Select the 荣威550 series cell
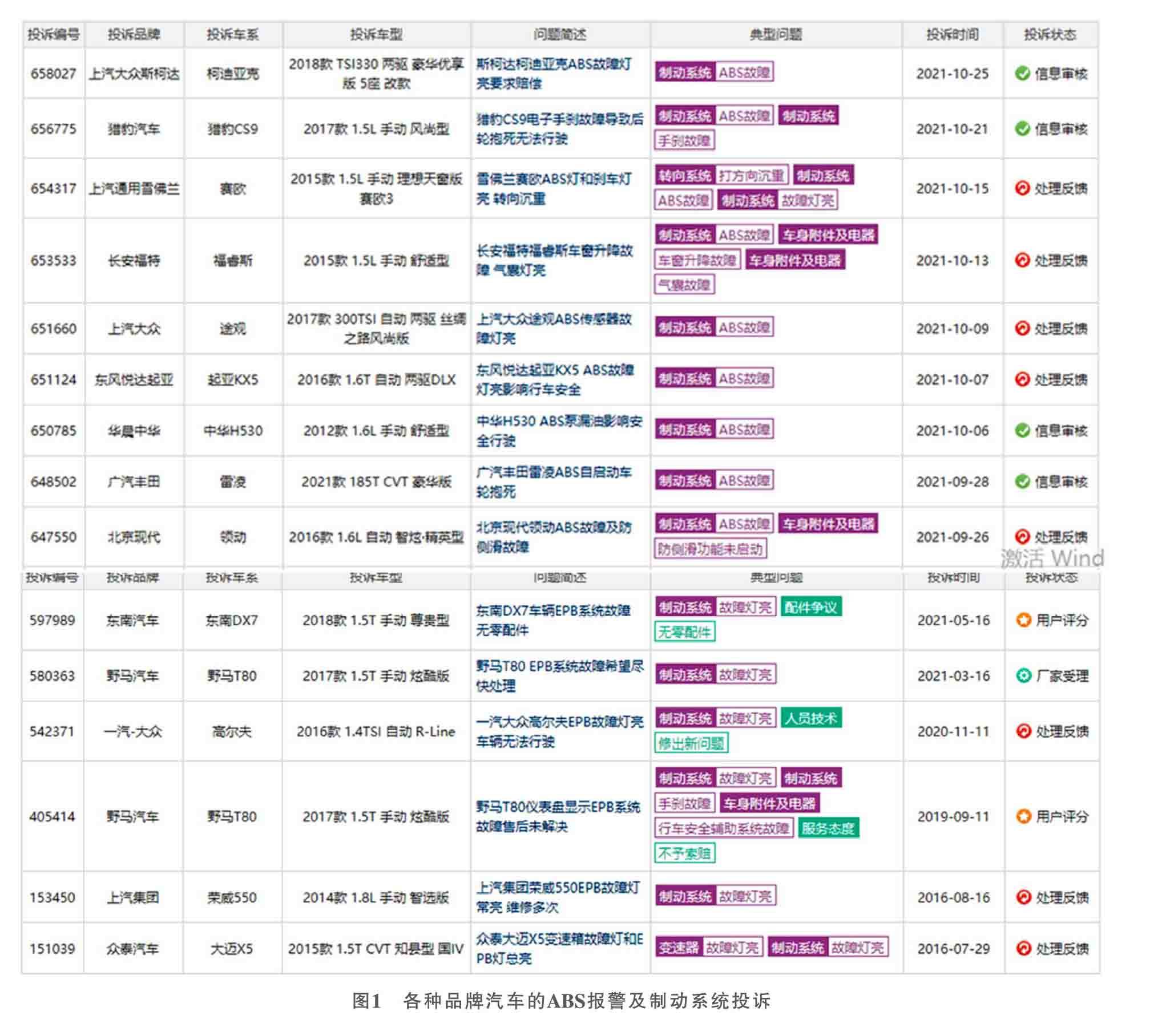Viewport: 1162px width, 1036px height. coord(232,897)
